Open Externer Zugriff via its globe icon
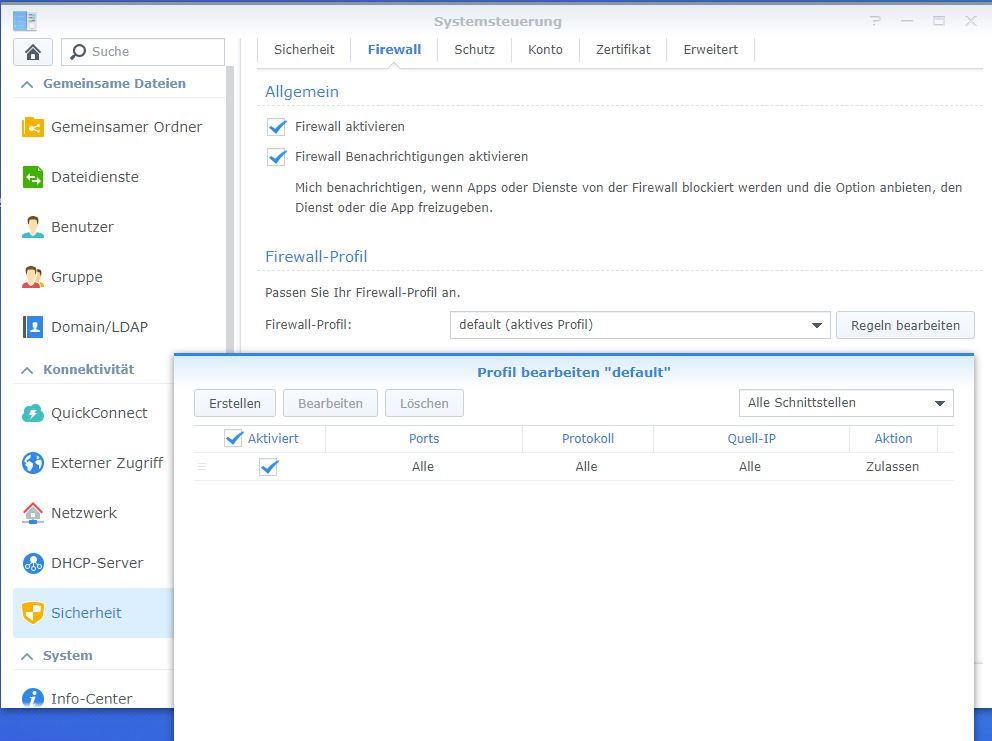 pos(33,463)
